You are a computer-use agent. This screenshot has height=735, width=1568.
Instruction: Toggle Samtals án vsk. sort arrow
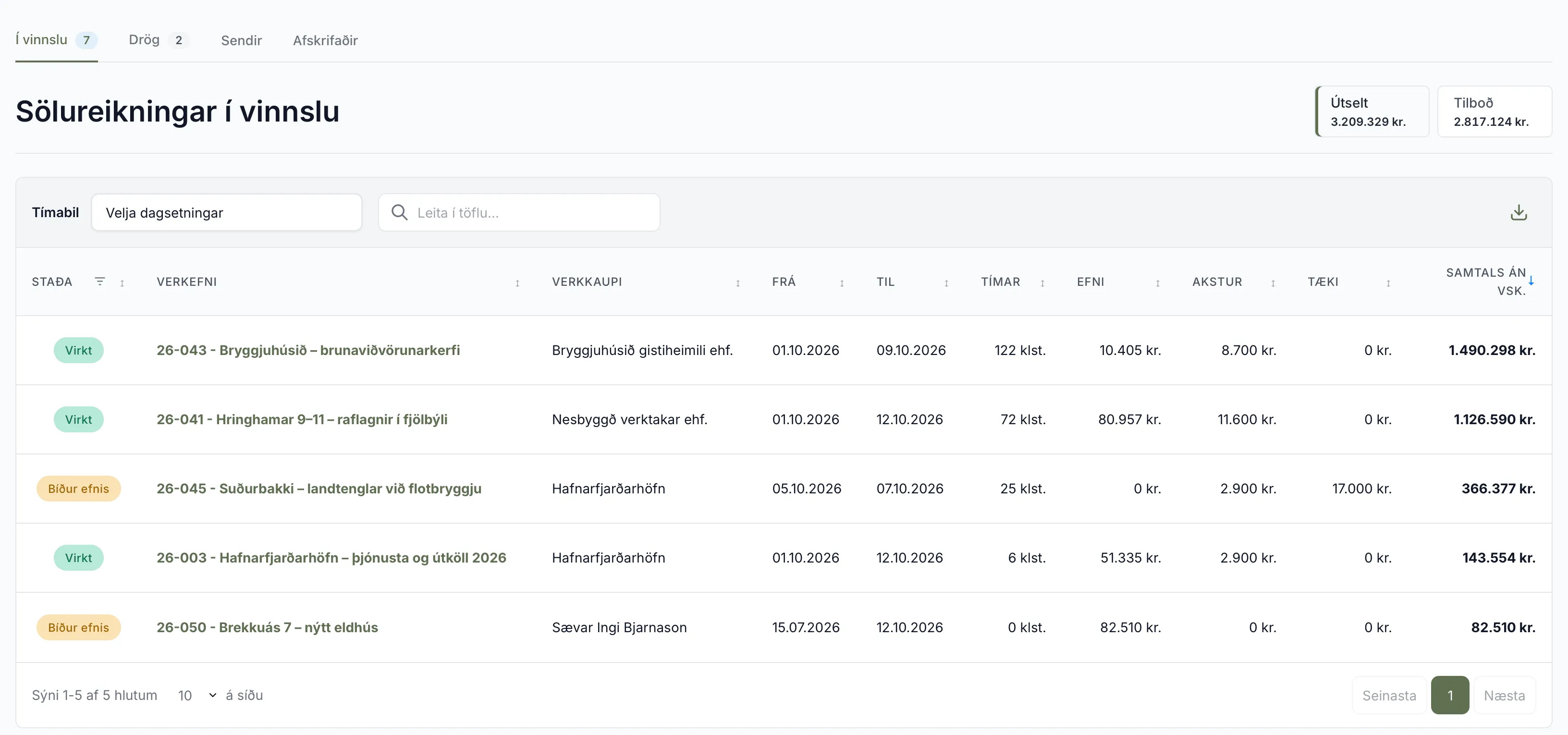(x=1531, y=281)
